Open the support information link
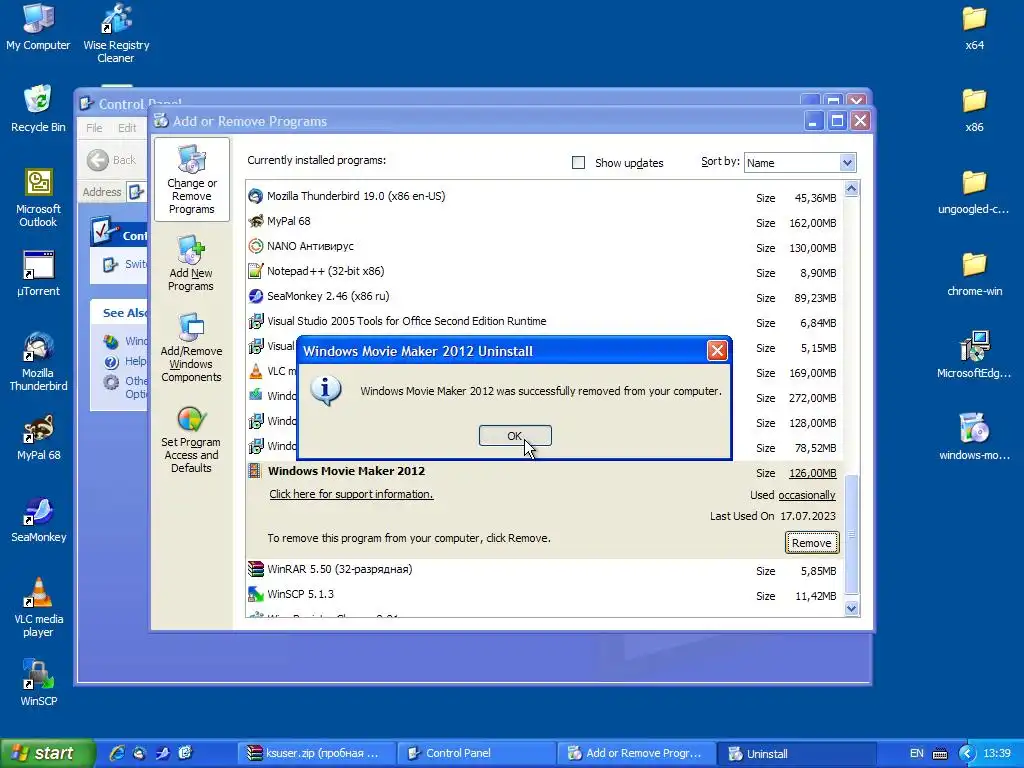Image resolution: width=1024 pixels, height=768 pixels. pos(351,494)
